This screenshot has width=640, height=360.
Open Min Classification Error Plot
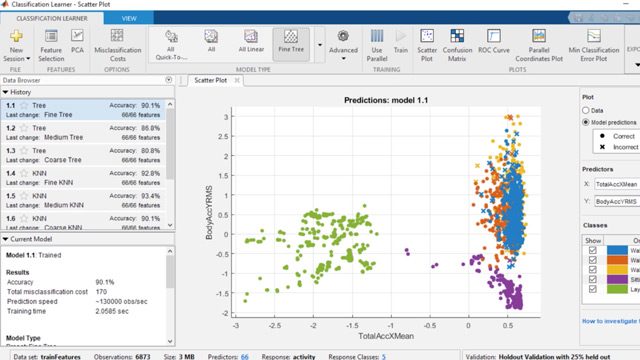pos(593,45)
